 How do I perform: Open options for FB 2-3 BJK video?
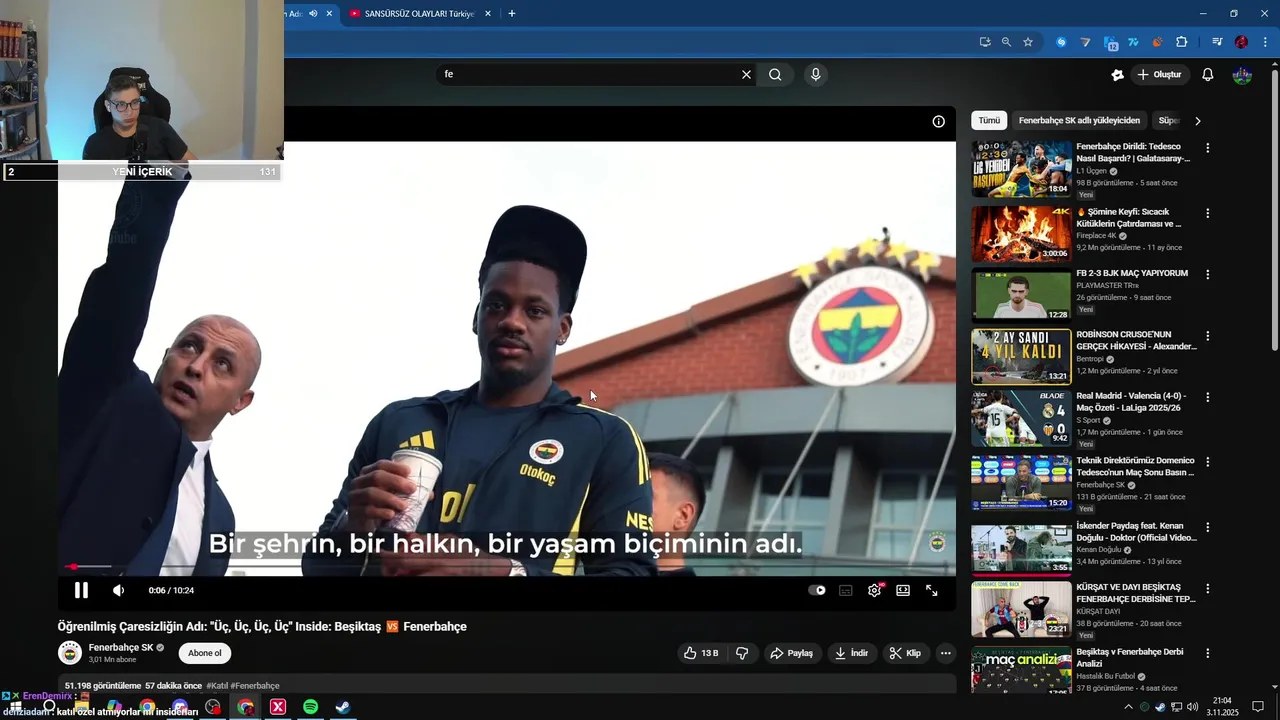(x=1207, y=274)
